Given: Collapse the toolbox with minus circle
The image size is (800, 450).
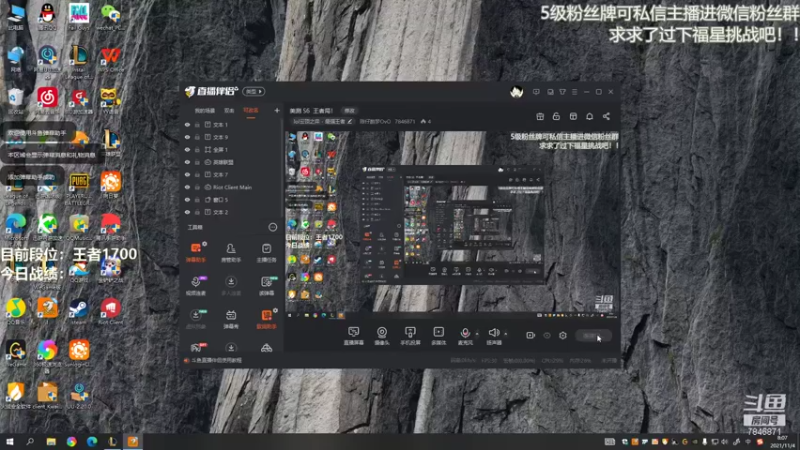Looking at the screenshot, I should click(x=273, y=227).
